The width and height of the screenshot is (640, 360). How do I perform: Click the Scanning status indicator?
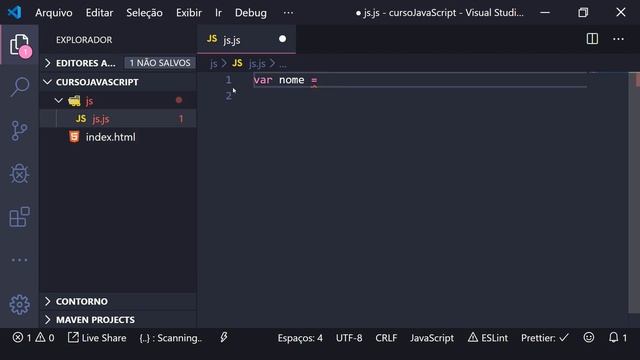tap(171, 338)
